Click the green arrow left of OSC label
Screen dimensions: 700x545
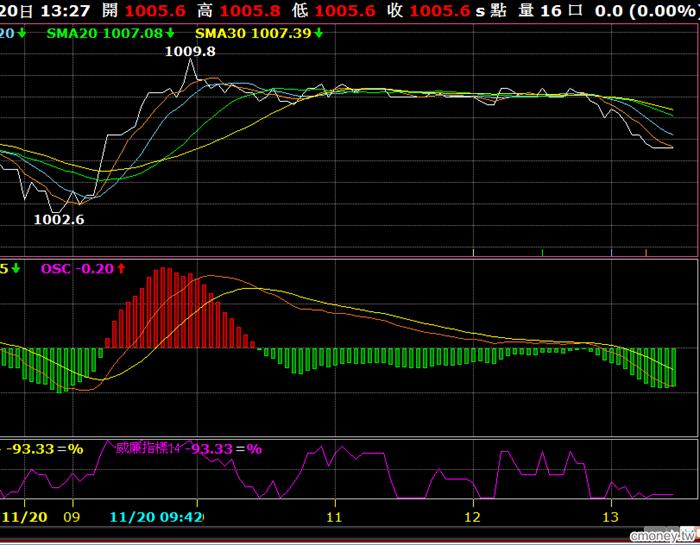[x=16, y=268]
